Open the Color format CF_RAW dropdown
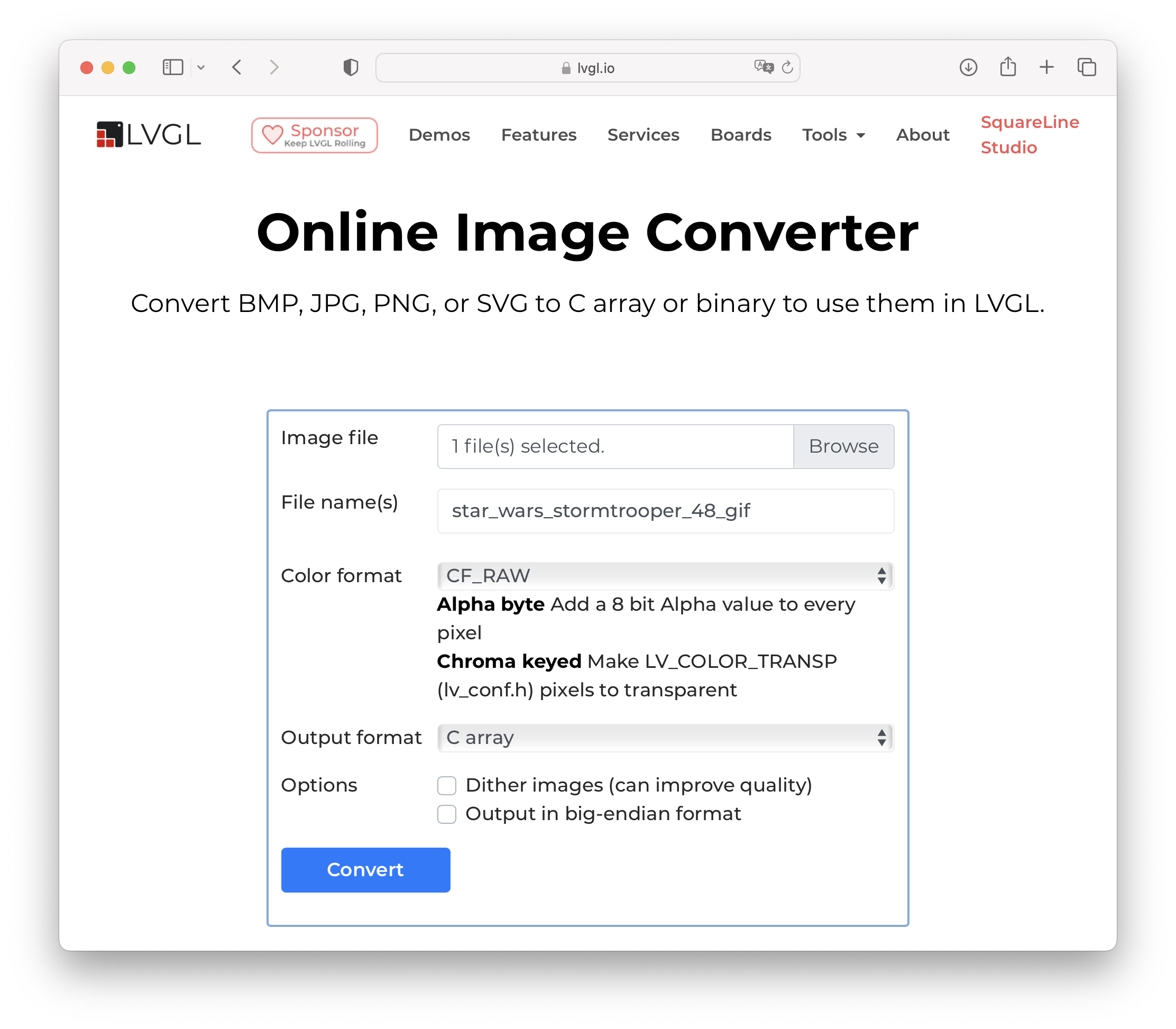Screen dimensions: 1176x1029 pyautogui.click(x=665, y=576)
